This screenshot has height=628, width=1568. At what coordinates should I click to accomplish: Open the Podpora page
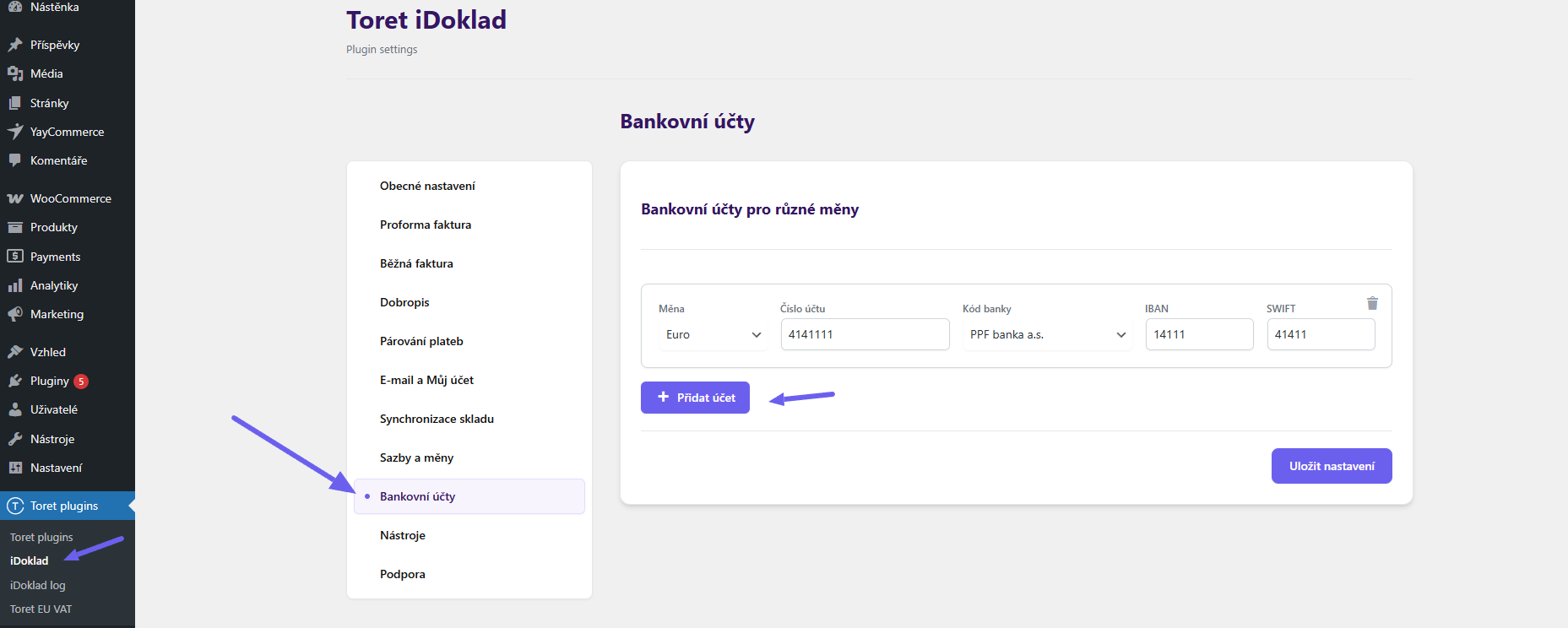403,573
